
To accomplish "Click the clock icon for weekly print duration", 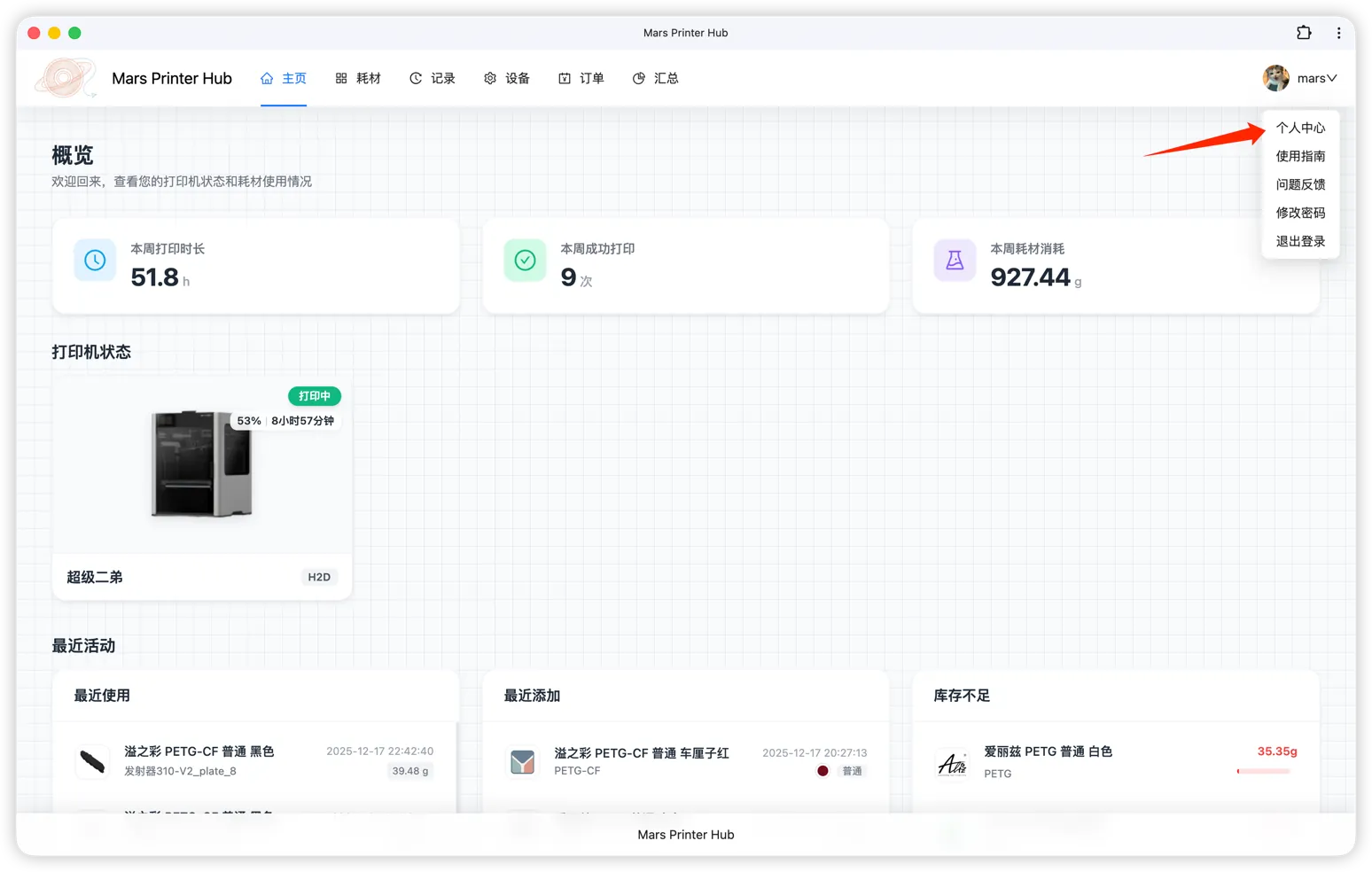I will [x=95, y=261].
